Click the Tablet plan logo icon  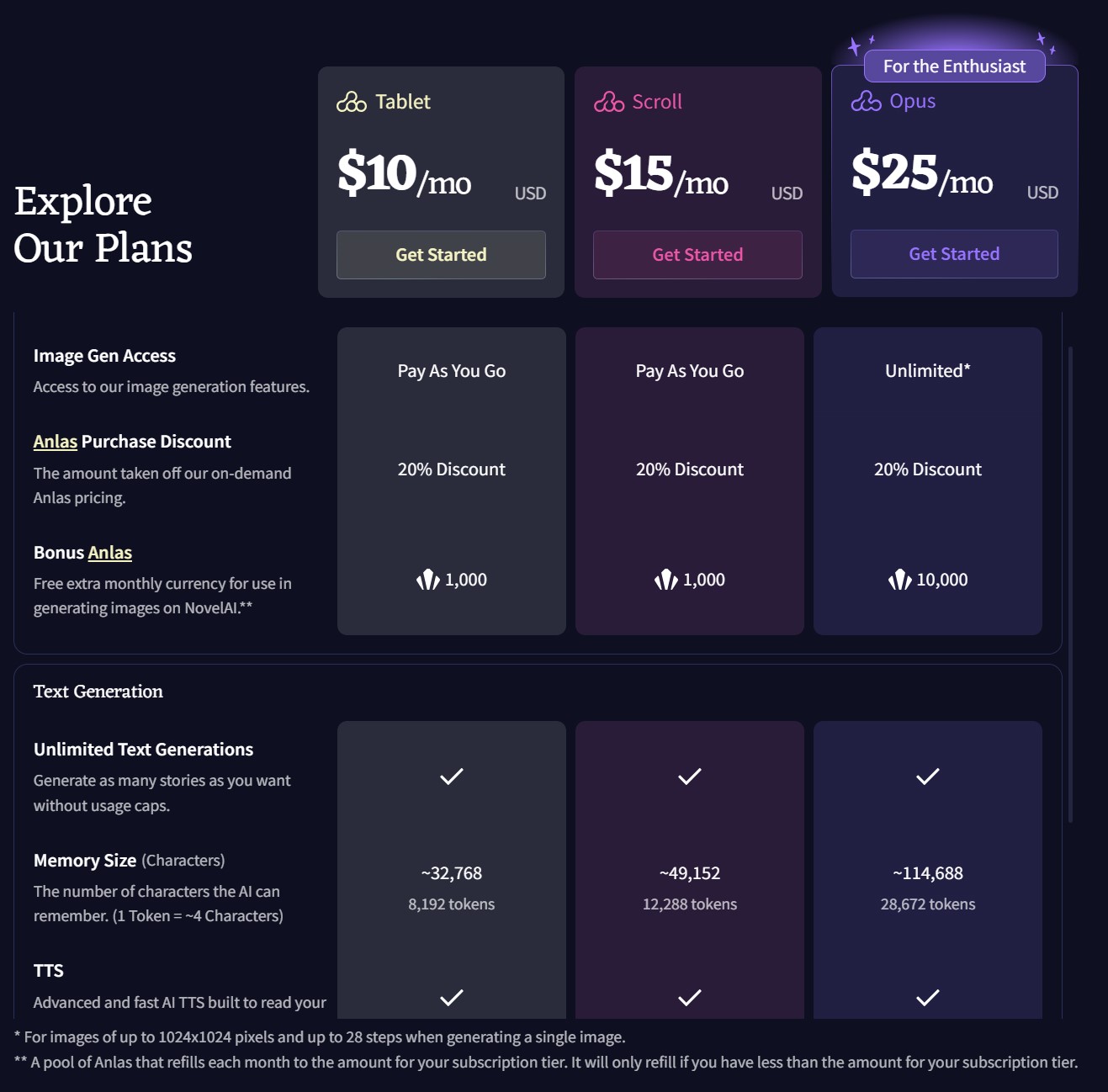coord(351,102)
